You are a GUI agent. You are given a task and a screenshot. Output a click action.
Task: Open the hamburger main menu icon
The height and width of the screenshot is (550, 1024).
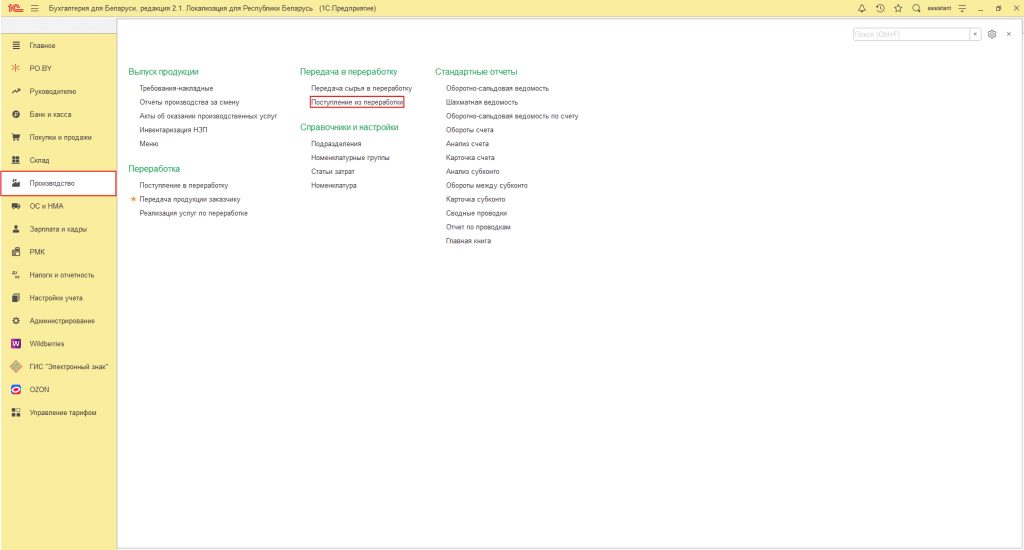coord(34,8)
